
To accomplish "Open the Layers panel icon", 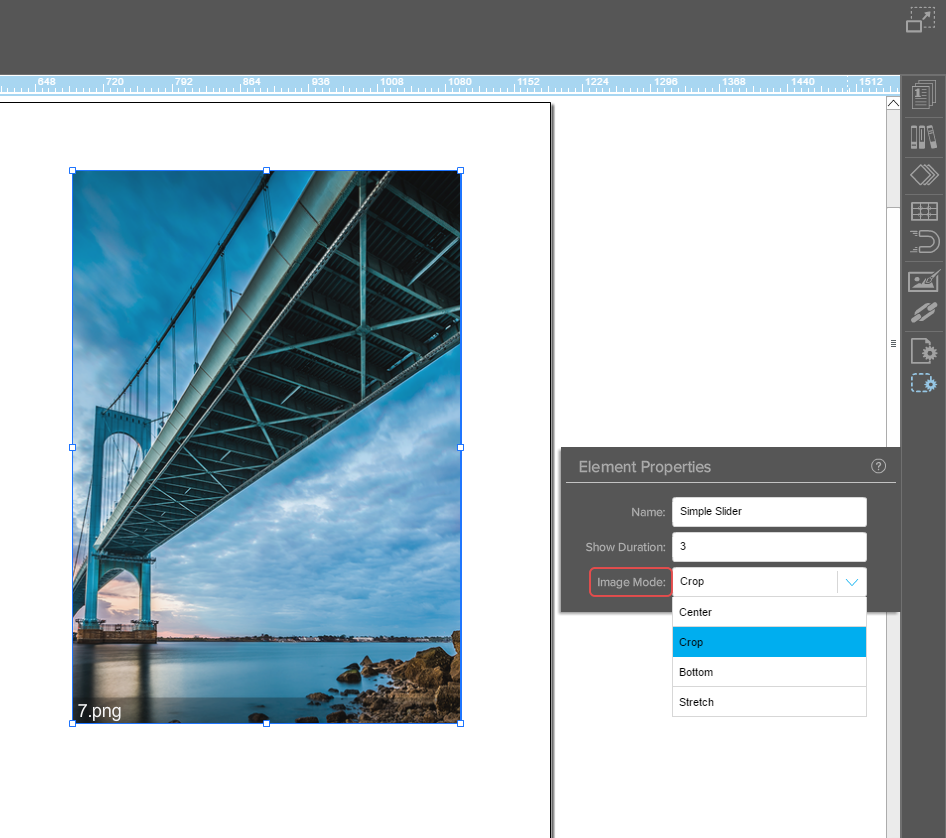I will [923, 176].
